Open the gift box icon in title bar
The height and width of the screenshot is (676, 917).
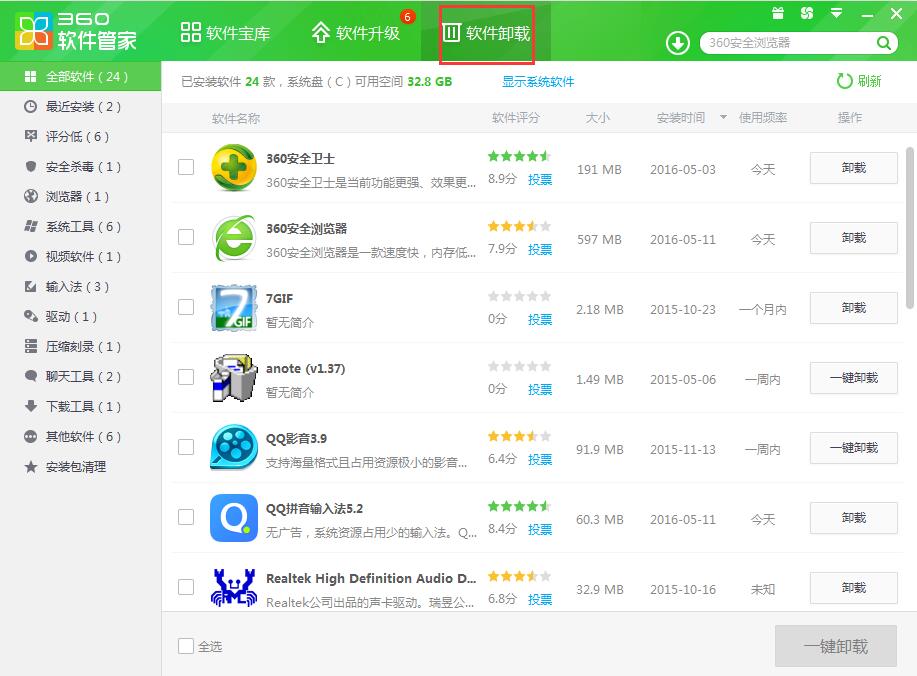coord(778,13)
